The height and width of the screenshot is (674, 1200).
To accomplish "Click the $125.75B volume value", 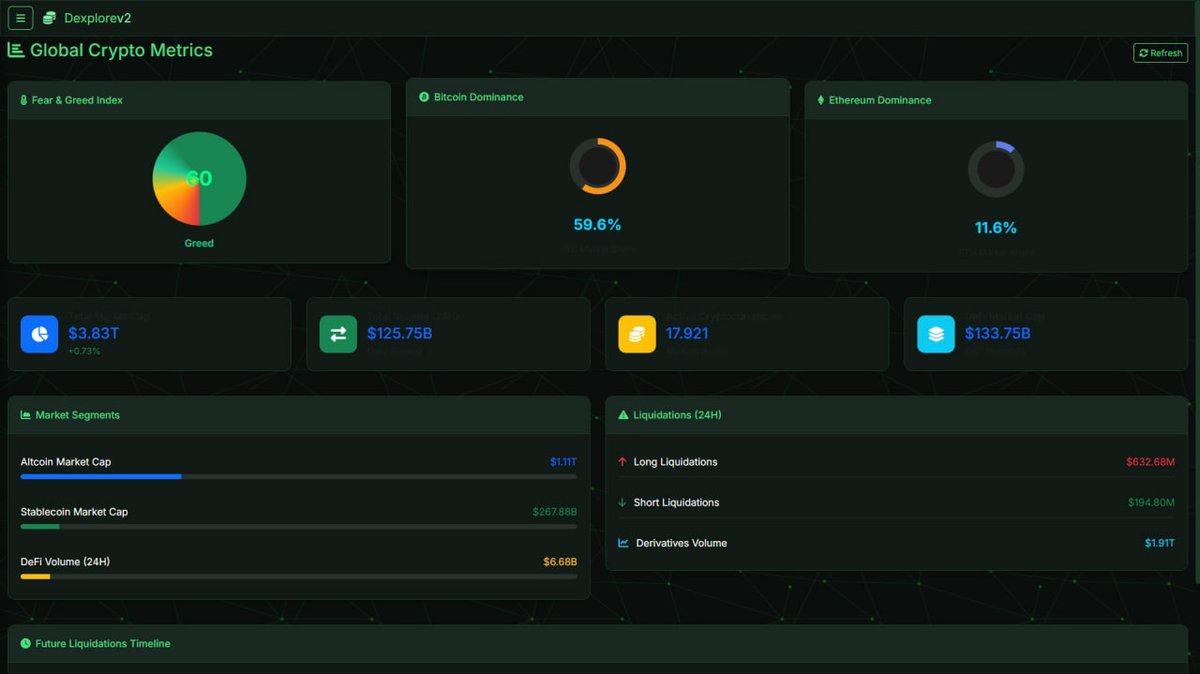I will tap(400, 333).
